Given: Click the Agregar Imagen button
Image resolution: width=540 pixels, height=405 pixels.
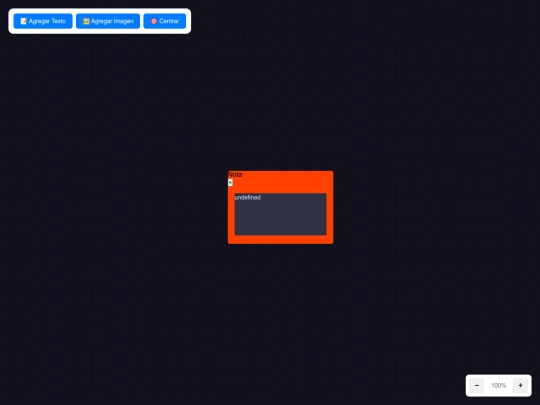Looking at the screenshot, I should coord(108,21).
